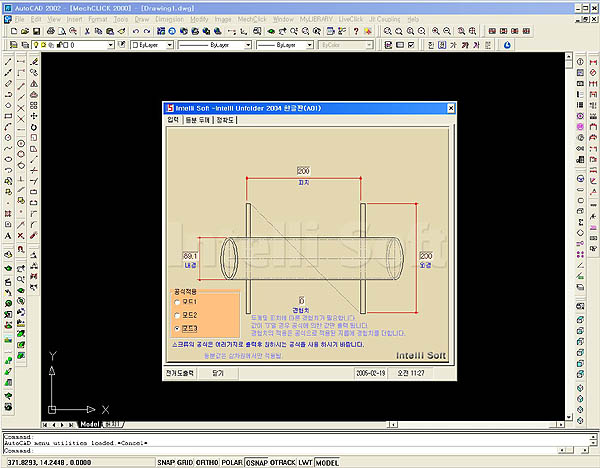Image resolution: width=600 pixels, height=468 pixels.
Task: Toggle POLAR tracking in status bar
Action: coord(232,462)
